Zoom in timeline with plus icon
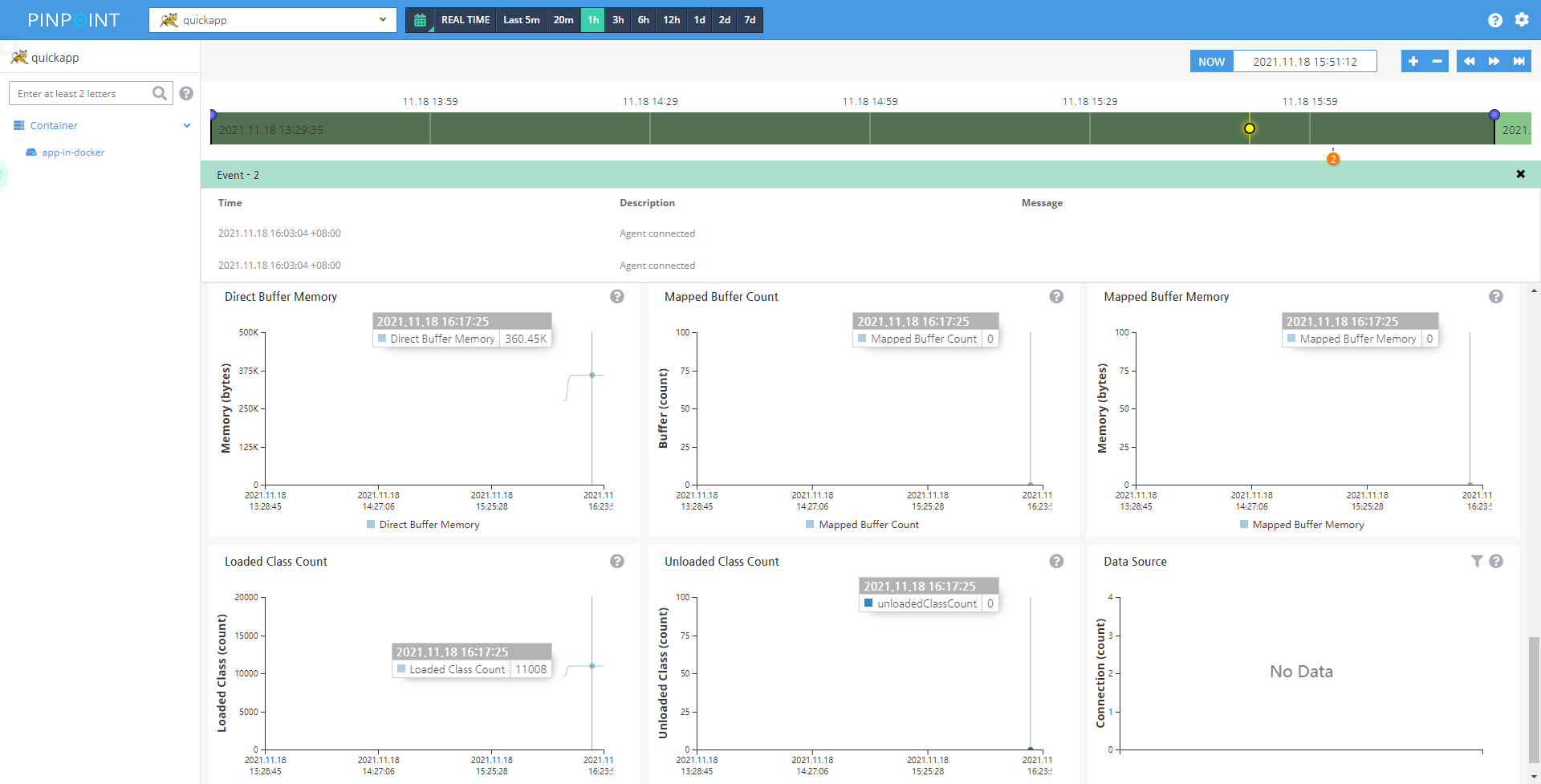The image size is (1541, 784). tap(1413, 61)
